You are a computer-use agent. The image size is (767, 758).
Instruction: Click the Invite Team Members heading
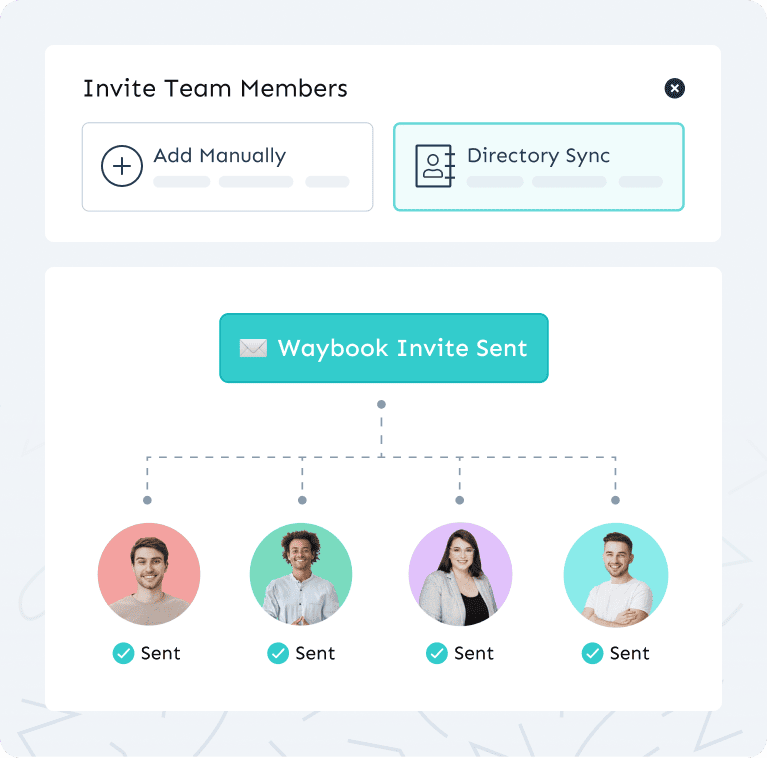215,89
